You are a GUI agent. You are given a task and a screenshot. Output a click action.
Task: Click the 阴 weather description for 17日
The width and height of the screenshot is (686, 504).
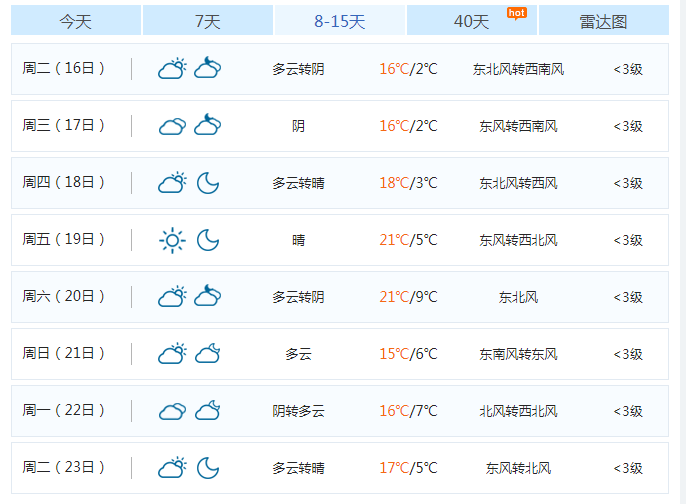pos(298,126)
